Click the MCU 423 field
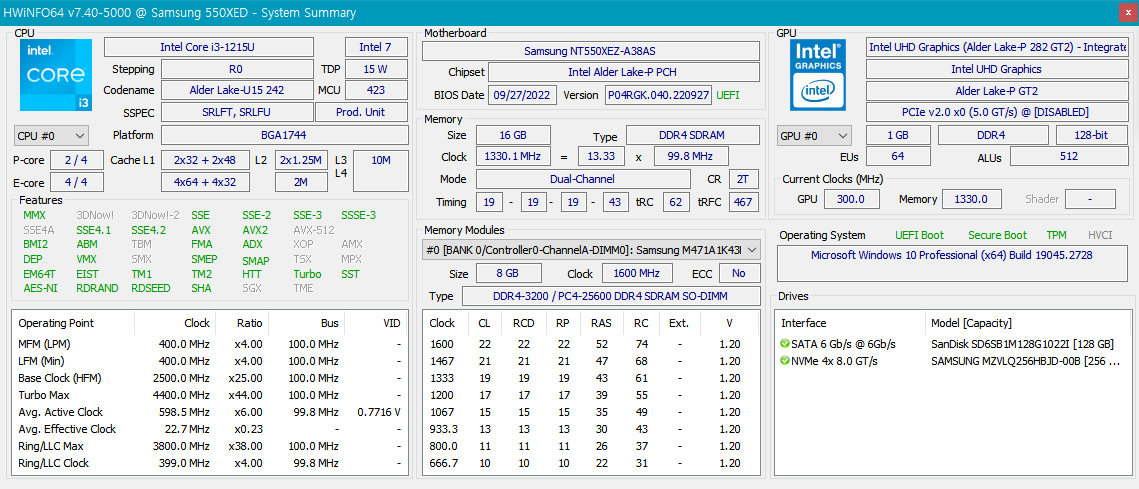 tap(376, 90)
